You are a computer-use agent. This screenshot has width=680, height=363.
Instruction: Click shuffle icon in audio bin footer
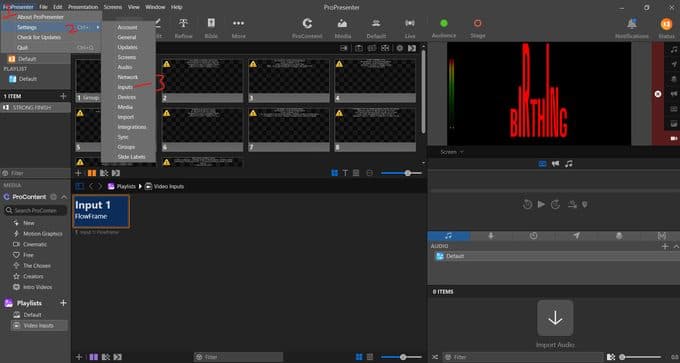tap(435, 357)
